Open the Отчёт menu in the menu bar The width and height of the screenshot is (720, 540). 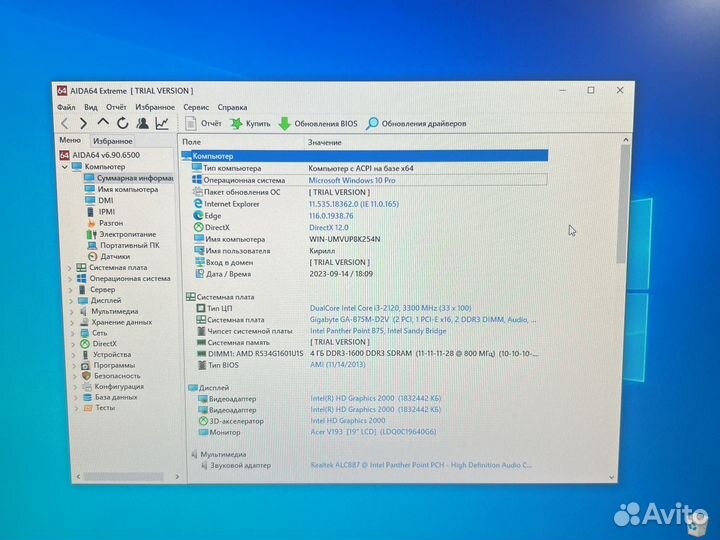pos(116,107)
